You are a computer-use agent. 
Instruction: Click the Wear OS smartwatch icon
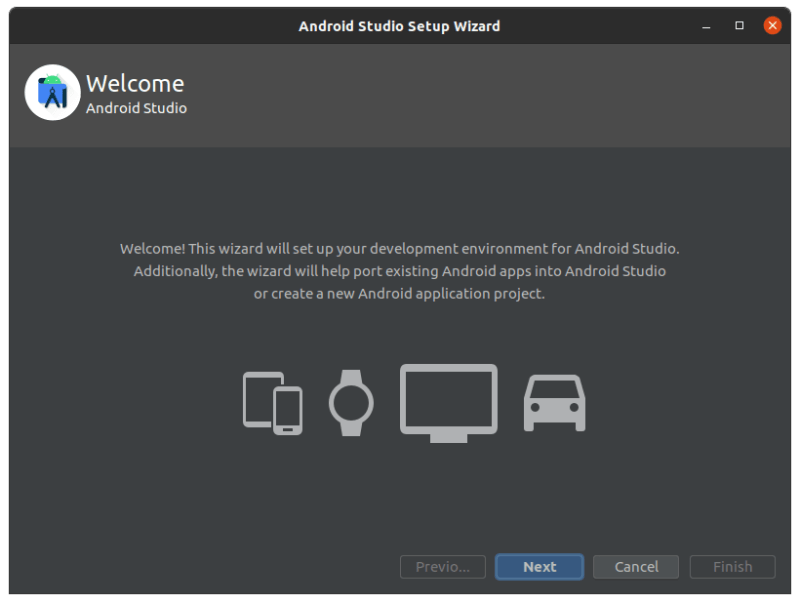click(352, 402)
